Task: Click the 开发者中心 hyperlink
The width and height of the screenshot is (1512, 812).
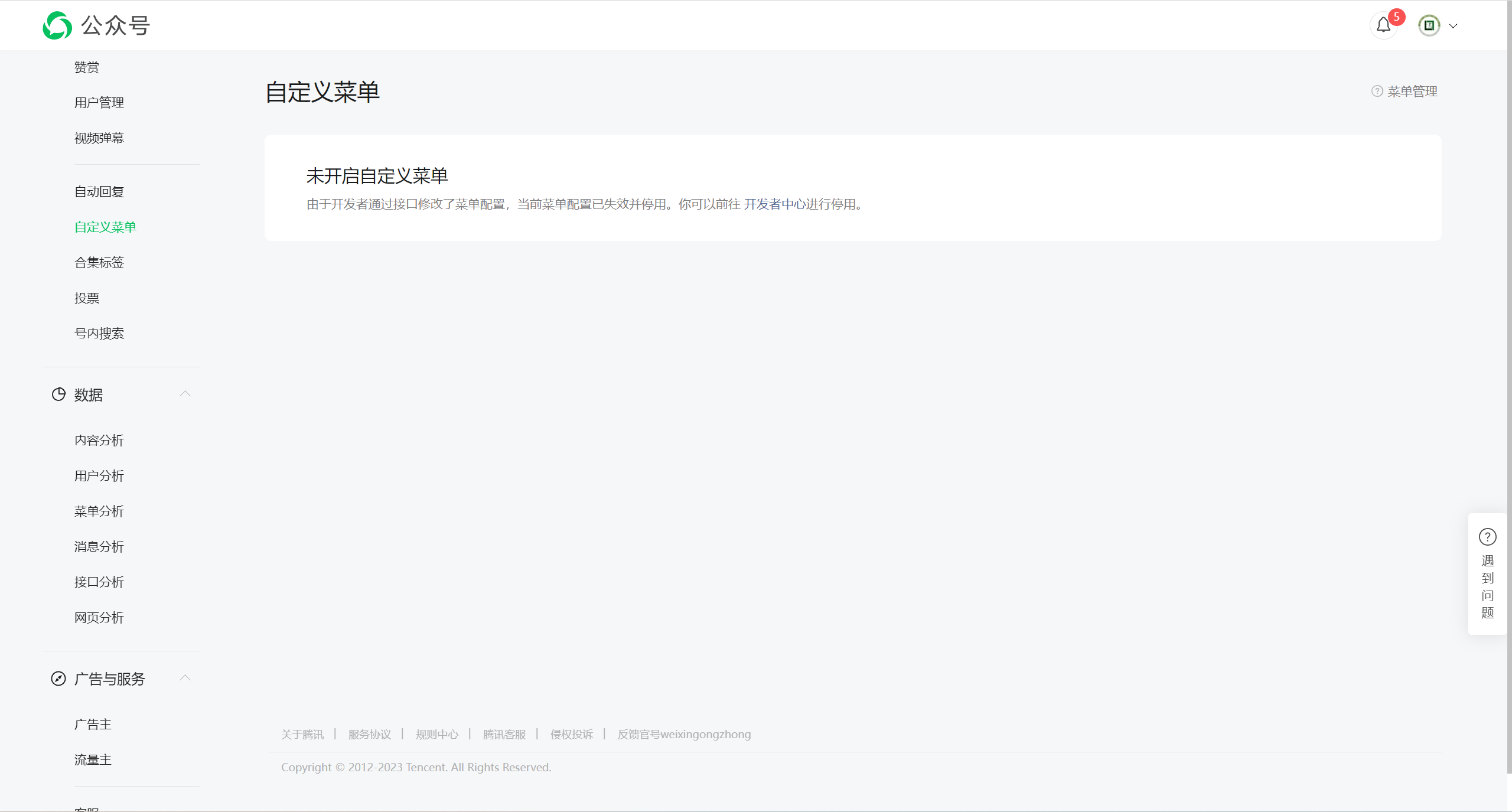Action: [774, 204]
